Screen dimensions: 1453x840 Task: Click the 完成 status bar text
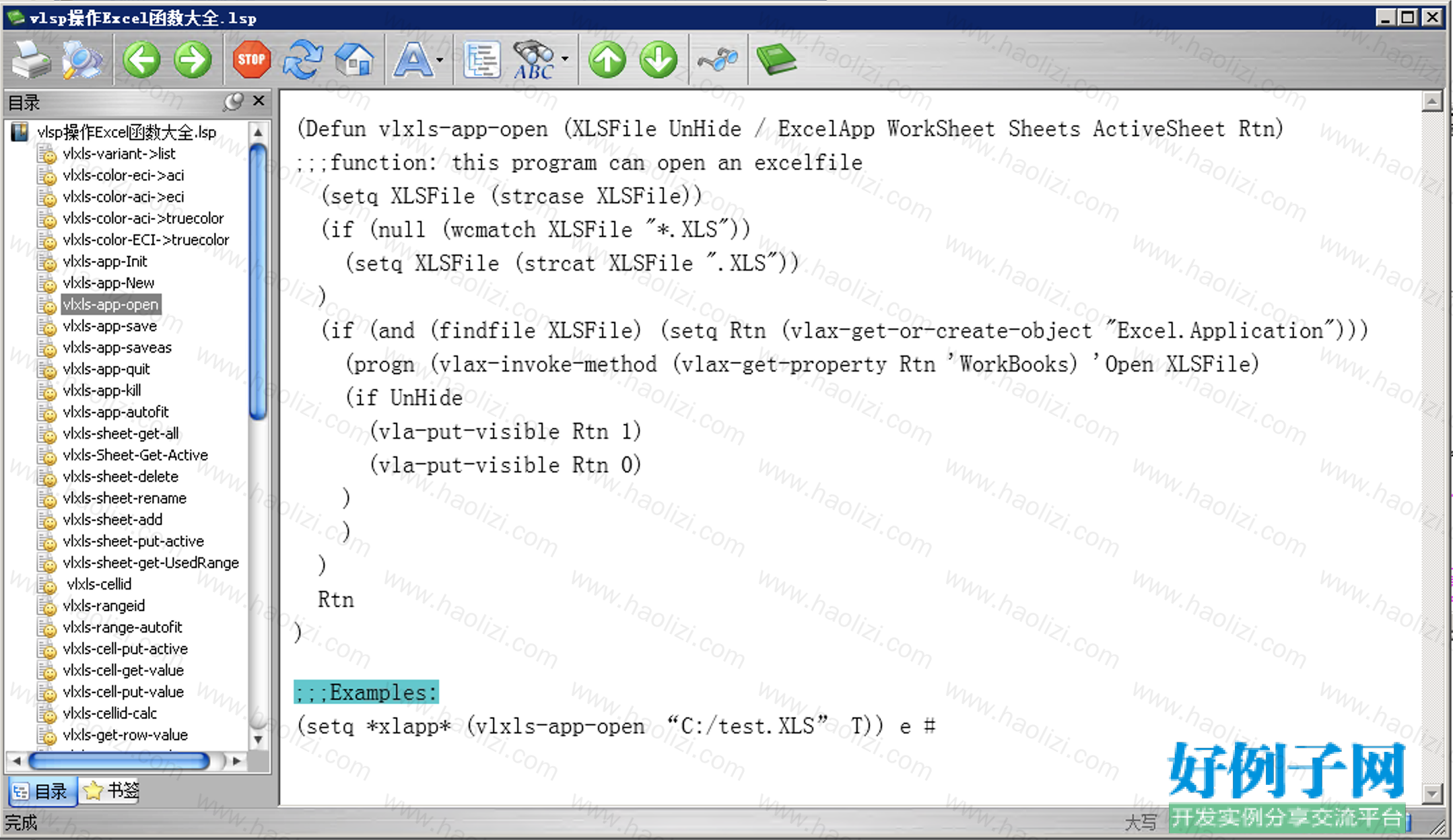point(21,823)
